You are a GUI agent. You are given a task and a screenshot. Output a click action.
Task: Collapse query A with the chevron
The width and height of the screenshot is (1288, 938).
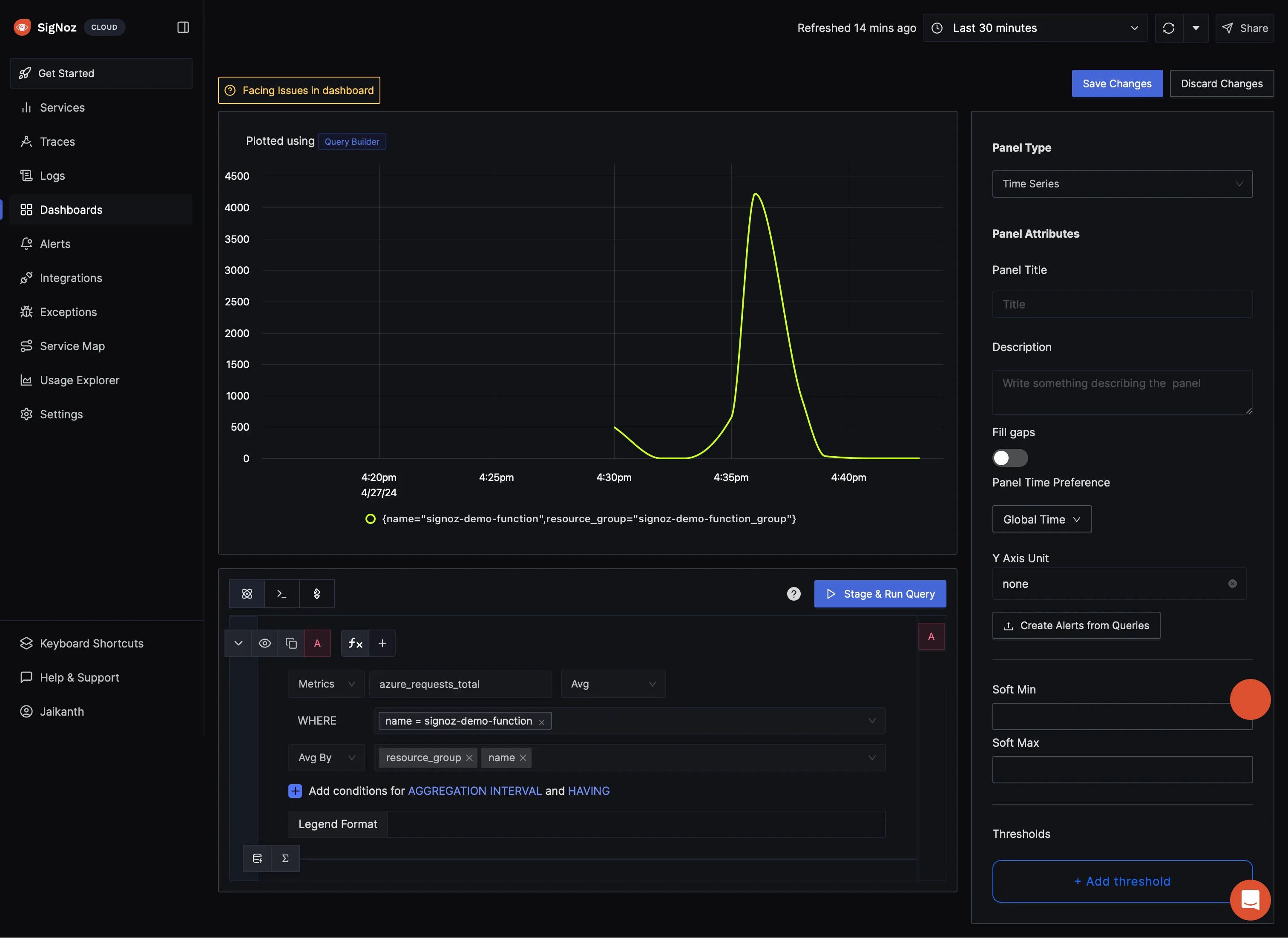[239, 643]
